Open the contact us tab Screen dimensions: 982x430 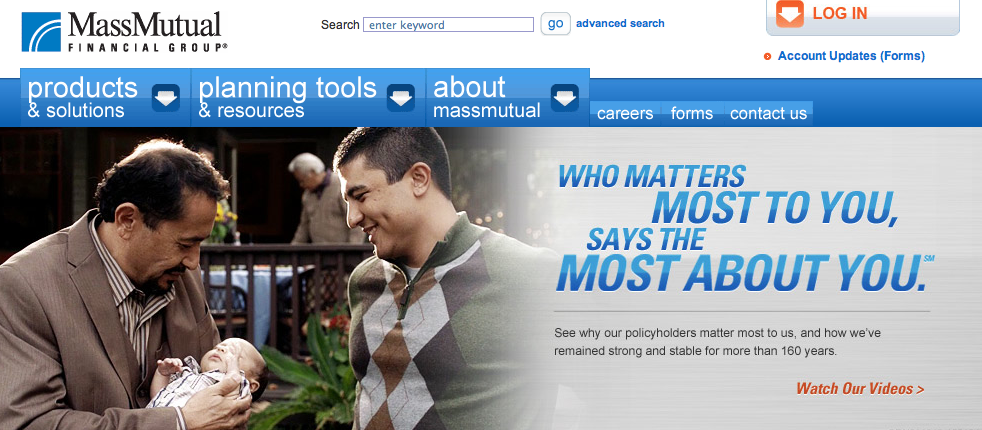click(768, 114)
